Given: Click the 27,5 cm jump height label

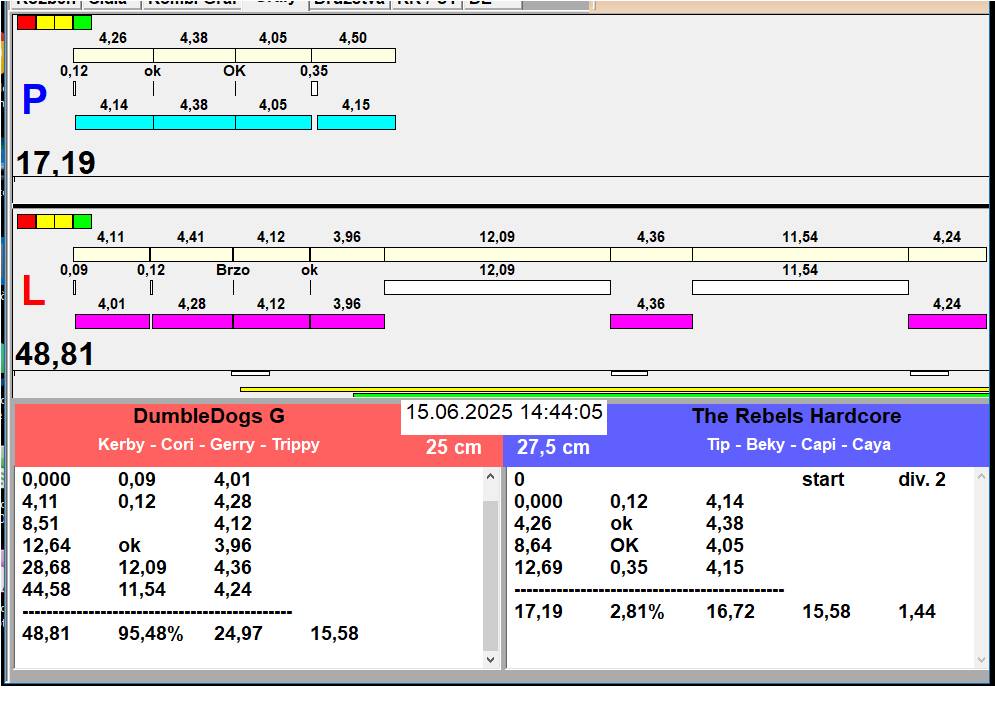Looking at the screenshot, I should click(553, 448).
